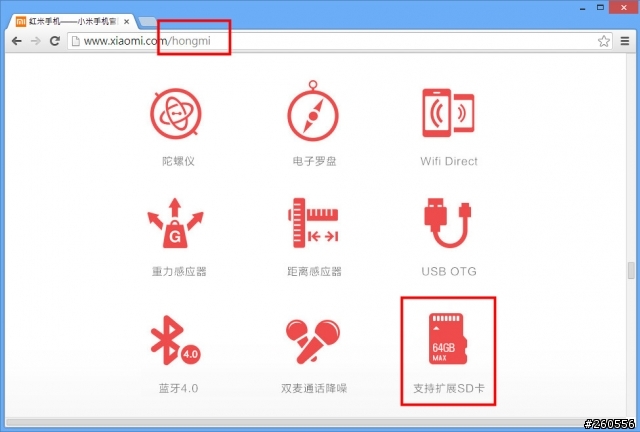The image size is (640, 432).
Task: Click the 双麦通话降噪 label
Action: click(x=314, y=388)
